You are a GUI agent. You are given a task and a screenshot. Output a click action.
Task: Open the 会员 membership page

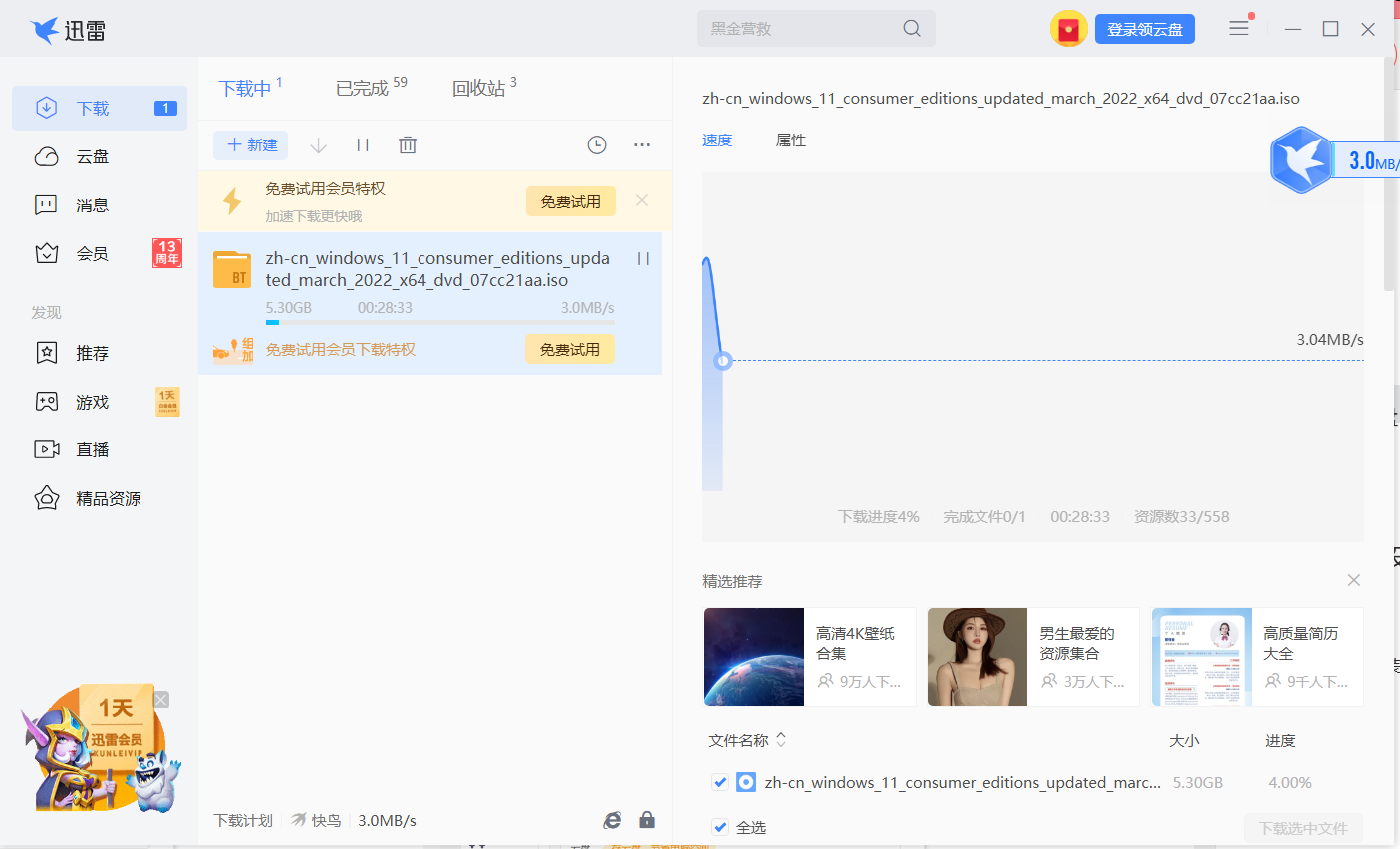click(x=92, y=253)
